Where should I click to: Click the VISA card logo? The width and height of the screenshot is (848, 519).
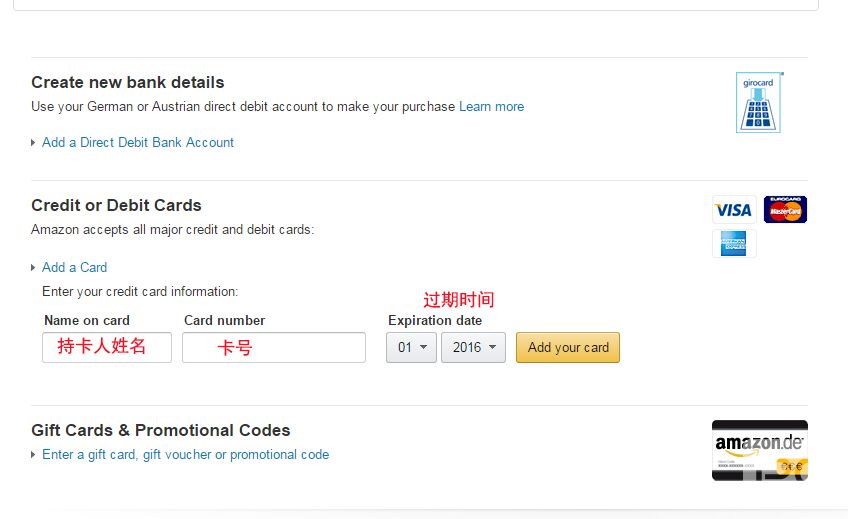point(734,210)
